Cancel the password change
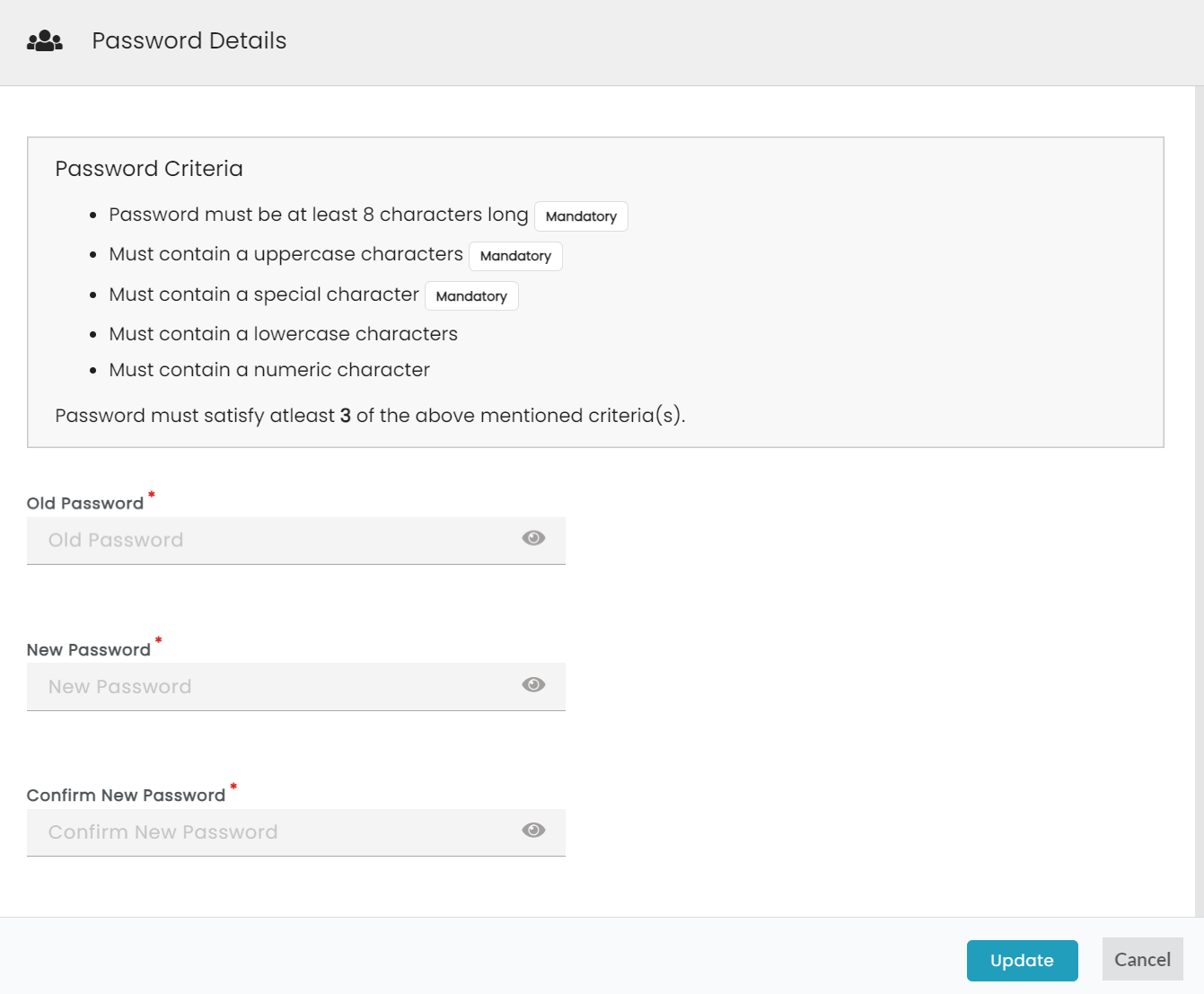 coord(1142,960)
